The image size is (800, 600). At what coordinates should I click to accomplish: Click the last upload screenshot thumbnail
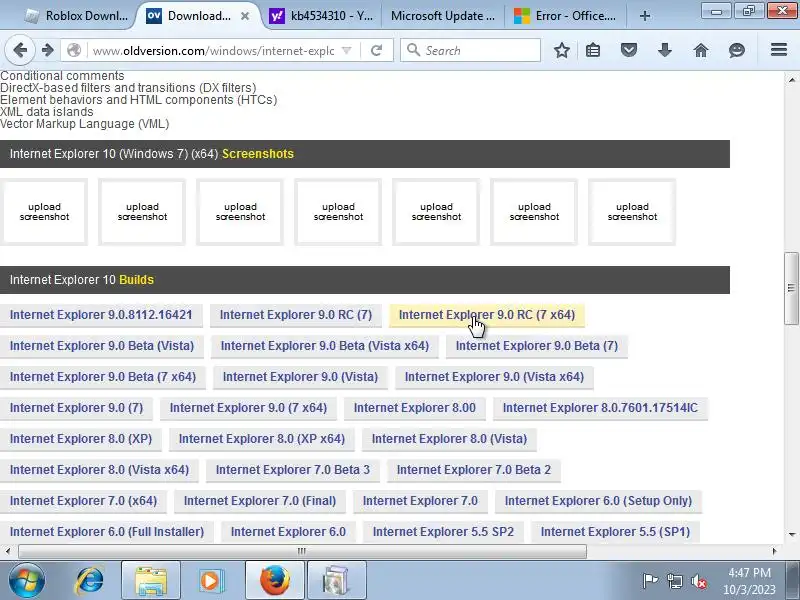[632, 212]
